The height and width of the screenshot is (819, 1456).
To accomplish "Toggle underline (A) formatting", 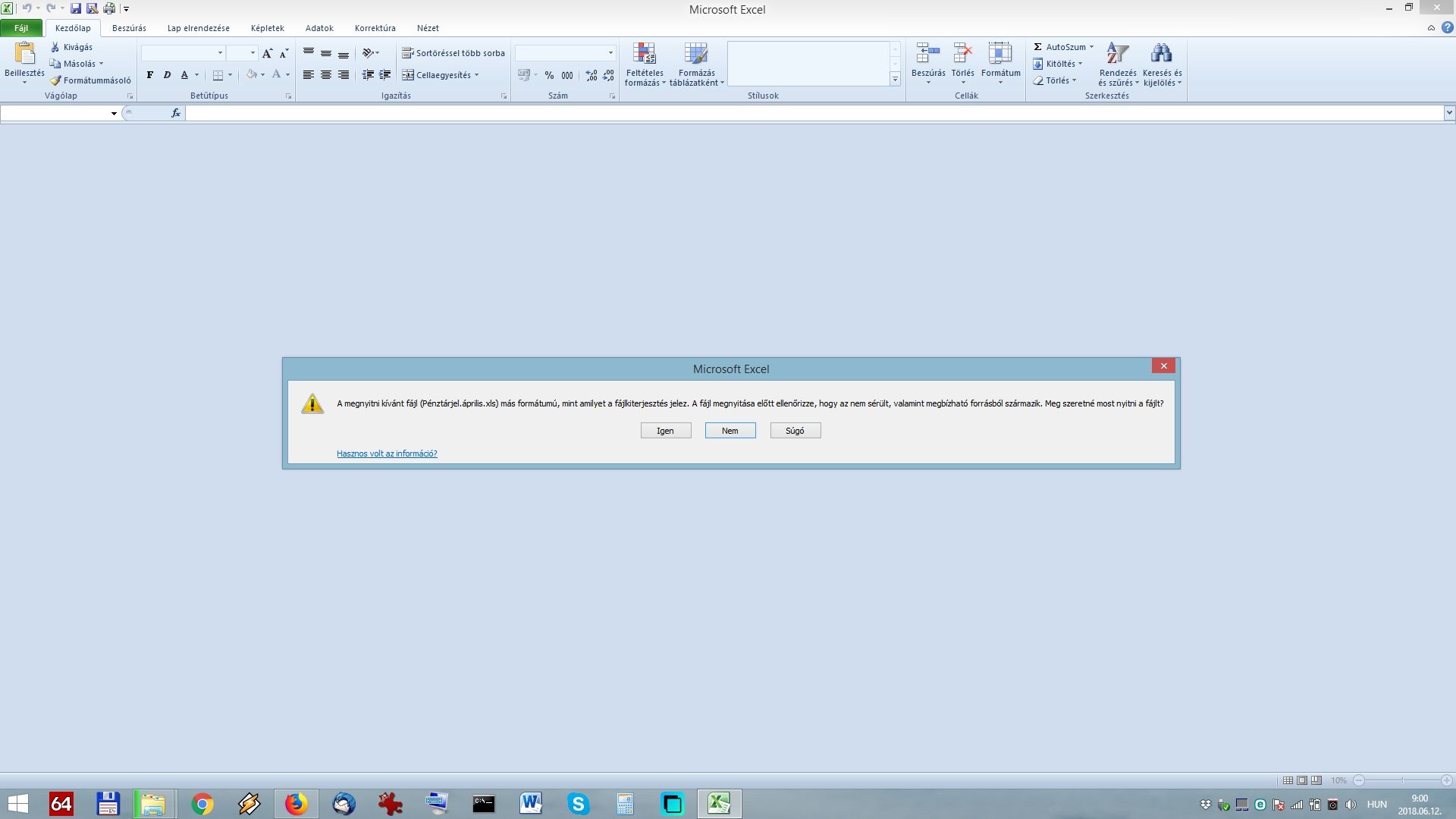I will (184, 75).
